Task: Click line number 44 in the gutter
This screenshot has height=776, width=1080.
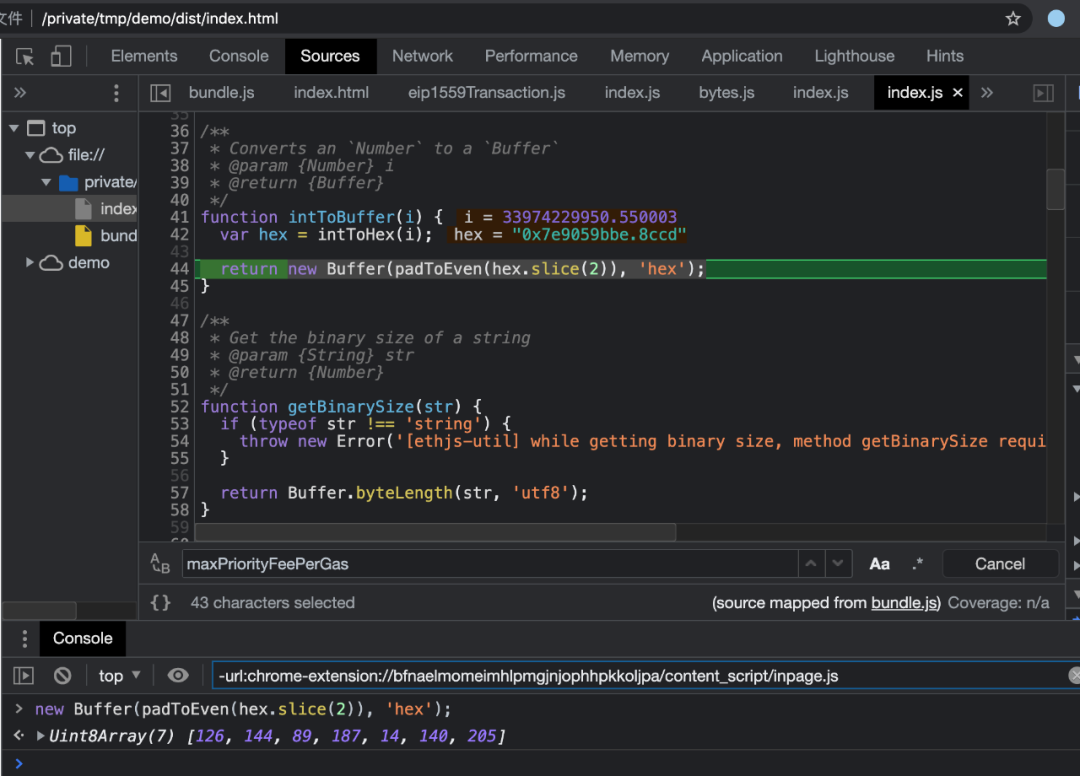Action: coord(180,269)
